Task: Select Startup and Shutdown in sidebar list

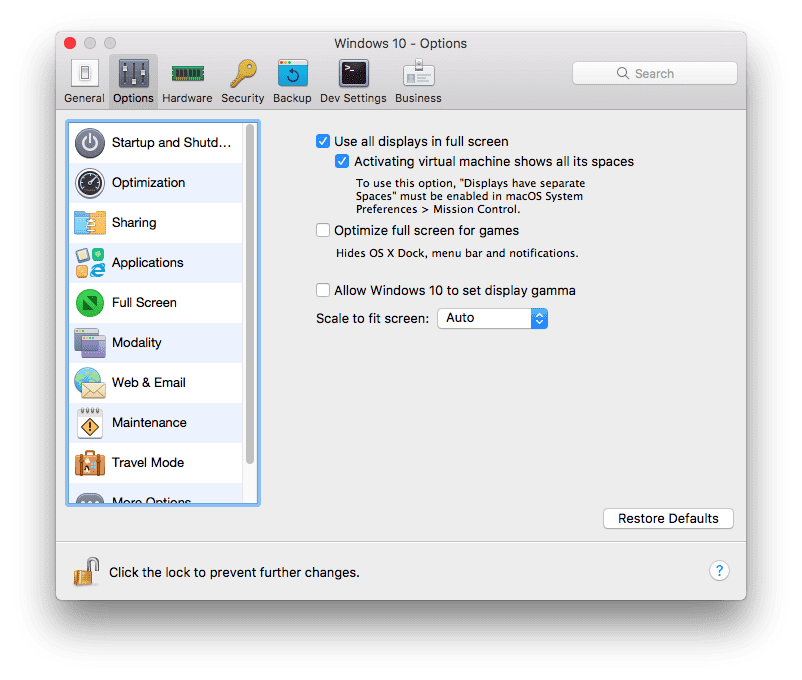Action: point(156,143)
